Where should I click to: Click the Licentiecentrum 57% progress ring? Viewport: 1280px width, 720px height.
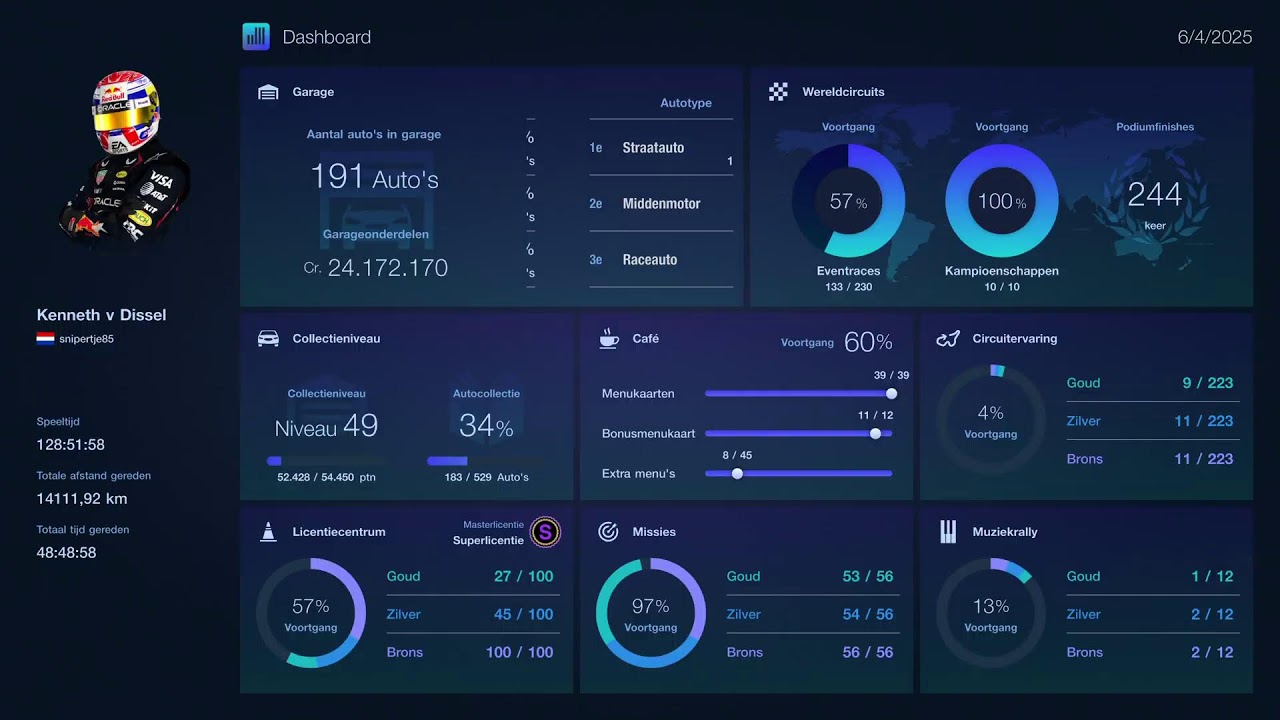311,613
